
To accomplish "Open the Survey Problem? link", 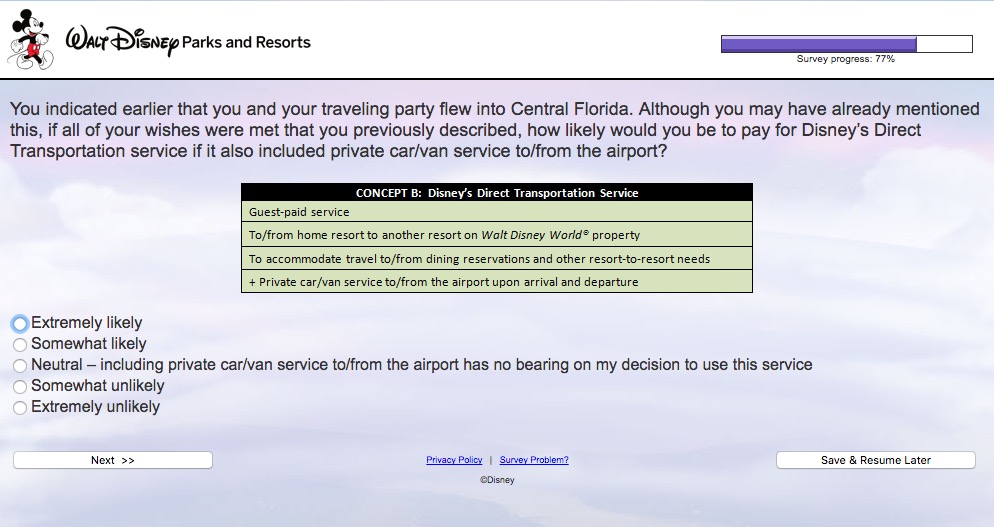I will [534, 460].
